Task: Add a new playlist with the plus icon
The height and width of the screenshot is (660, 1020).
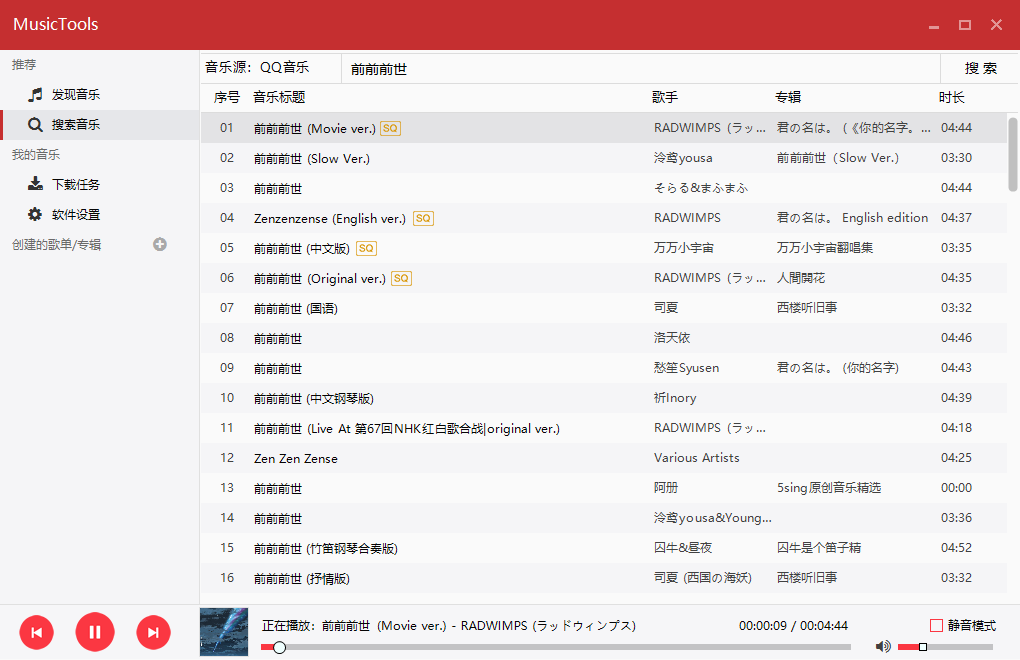Action: tap(160, 244)
